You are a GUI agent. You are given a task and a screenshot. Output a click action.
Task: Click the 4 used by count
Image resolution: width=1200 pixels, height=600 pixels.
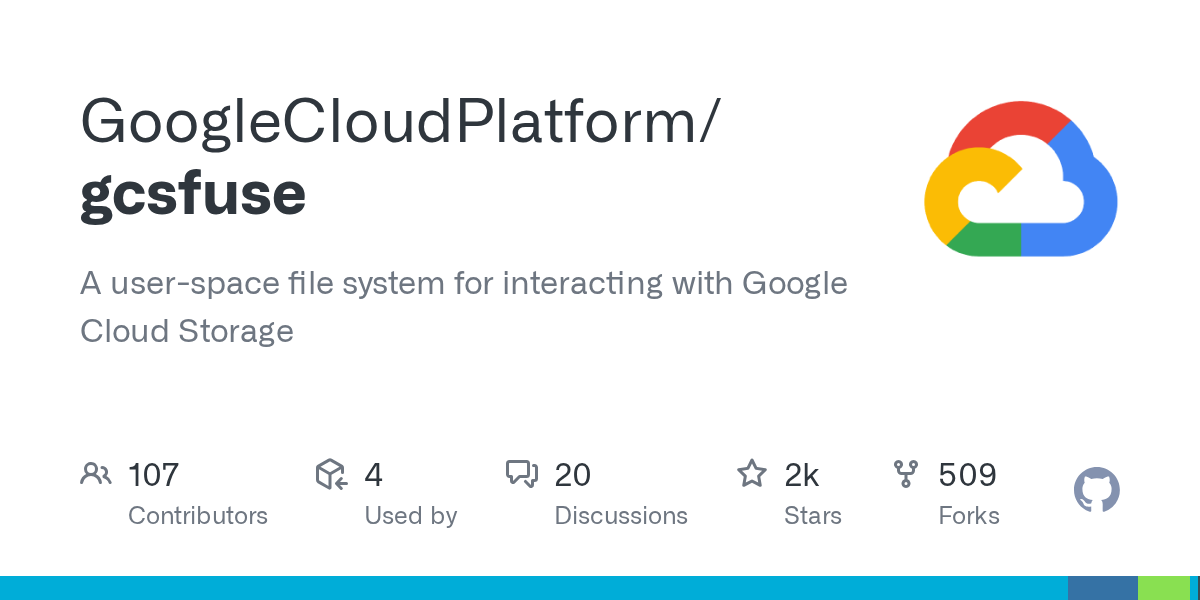point(373,474)
